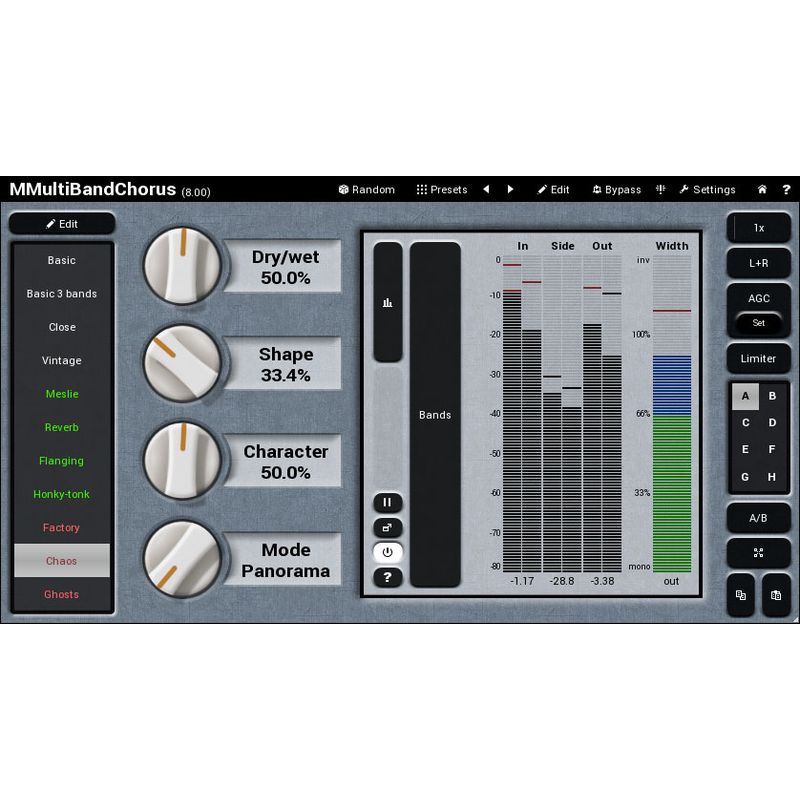Click the 1x oversampling button
This screenshot has width=800, height=800.
[x=759, y=228]
